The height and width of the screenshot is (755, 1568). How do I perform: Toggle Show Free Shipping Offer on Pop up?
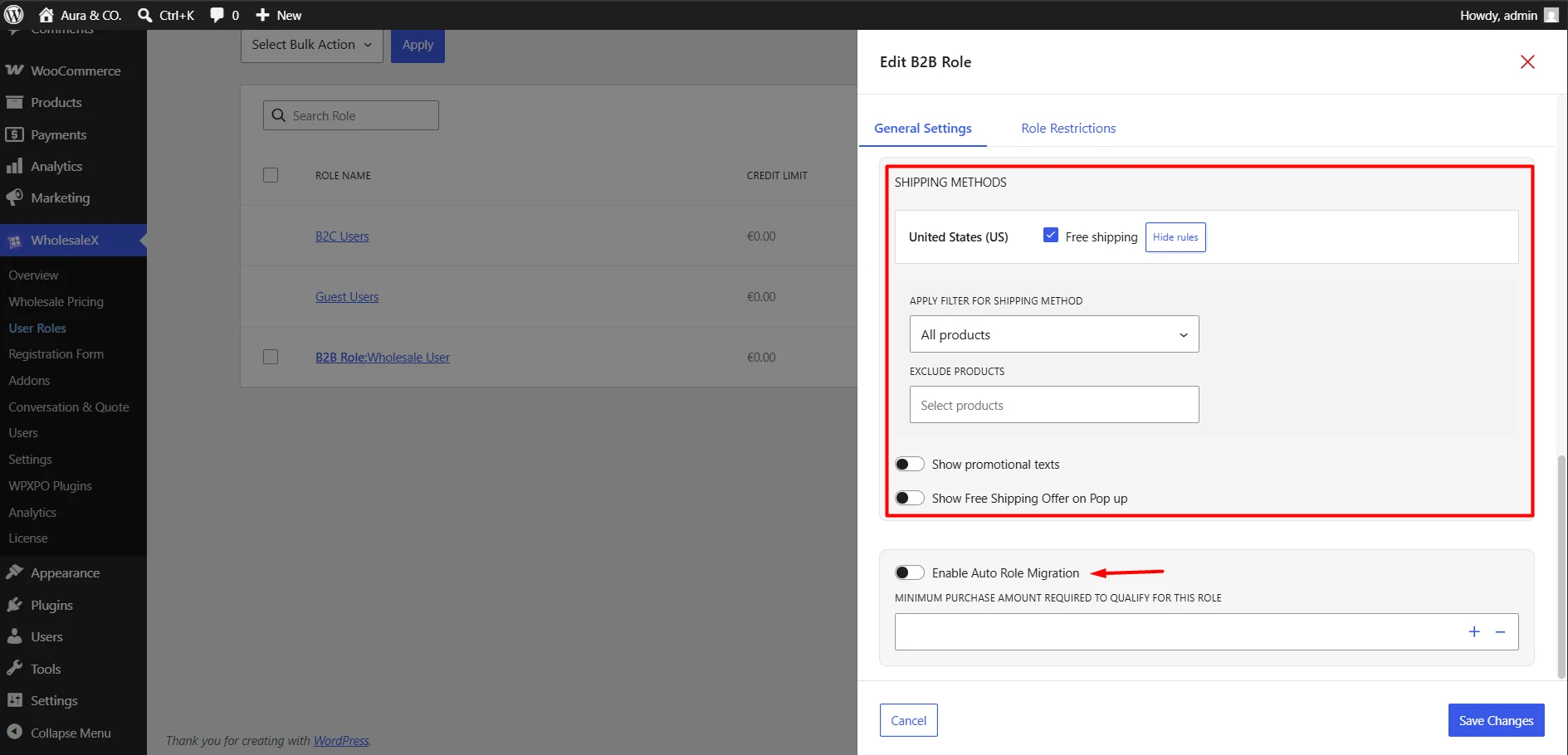[x=910, y=498]
